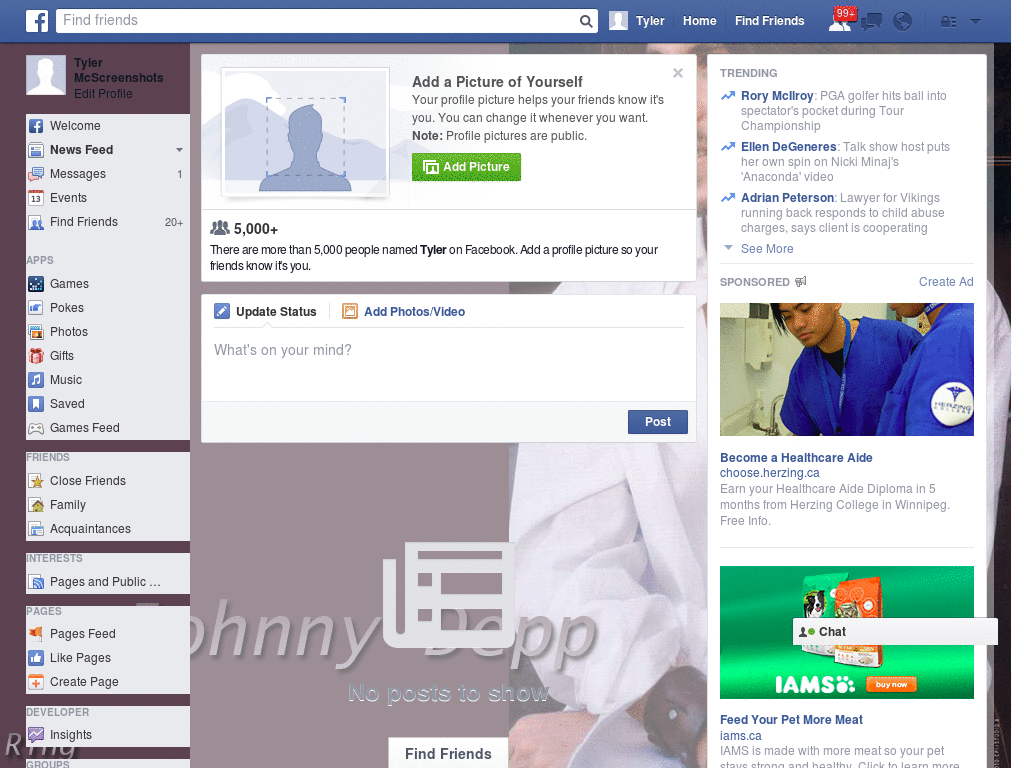Click the Find Friends sidebar icon
Image resolution: width=1024 pixels, height=768 pixels.
click(x=36, y=222)
